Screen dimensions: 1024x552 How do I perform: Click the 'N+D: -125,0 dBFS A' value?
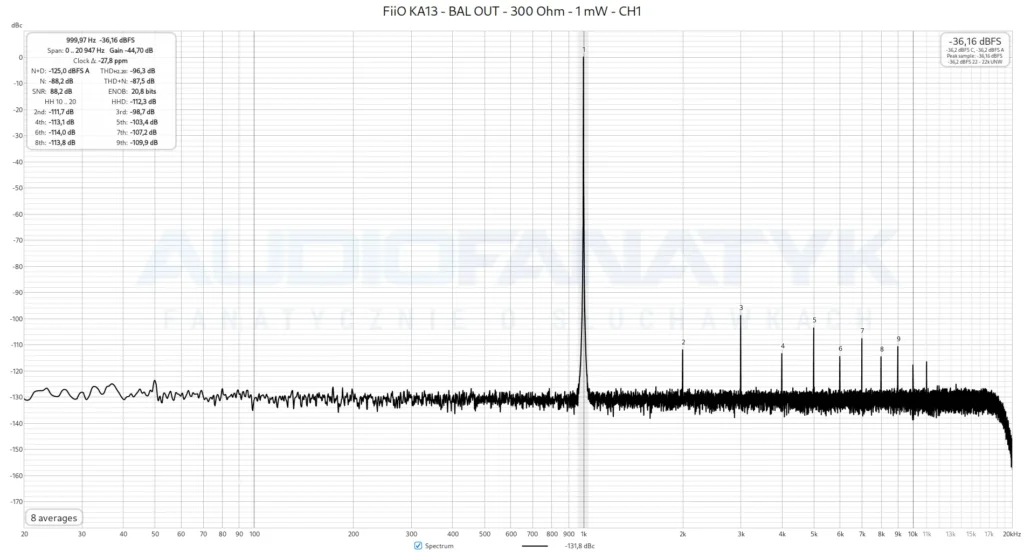click(60, 71)
